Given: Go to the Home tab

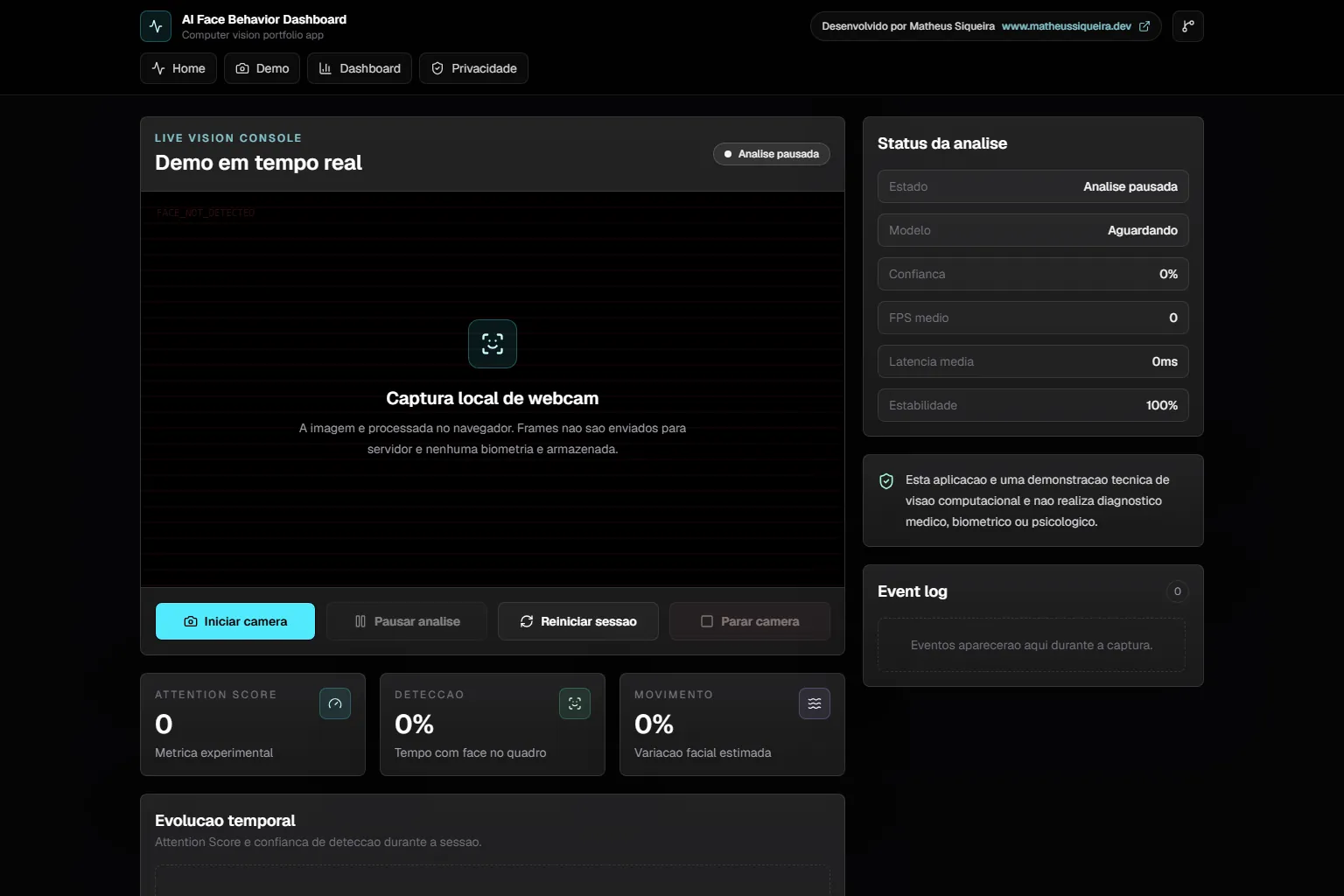Looking at the screenshot, I should tap(178, 68).
